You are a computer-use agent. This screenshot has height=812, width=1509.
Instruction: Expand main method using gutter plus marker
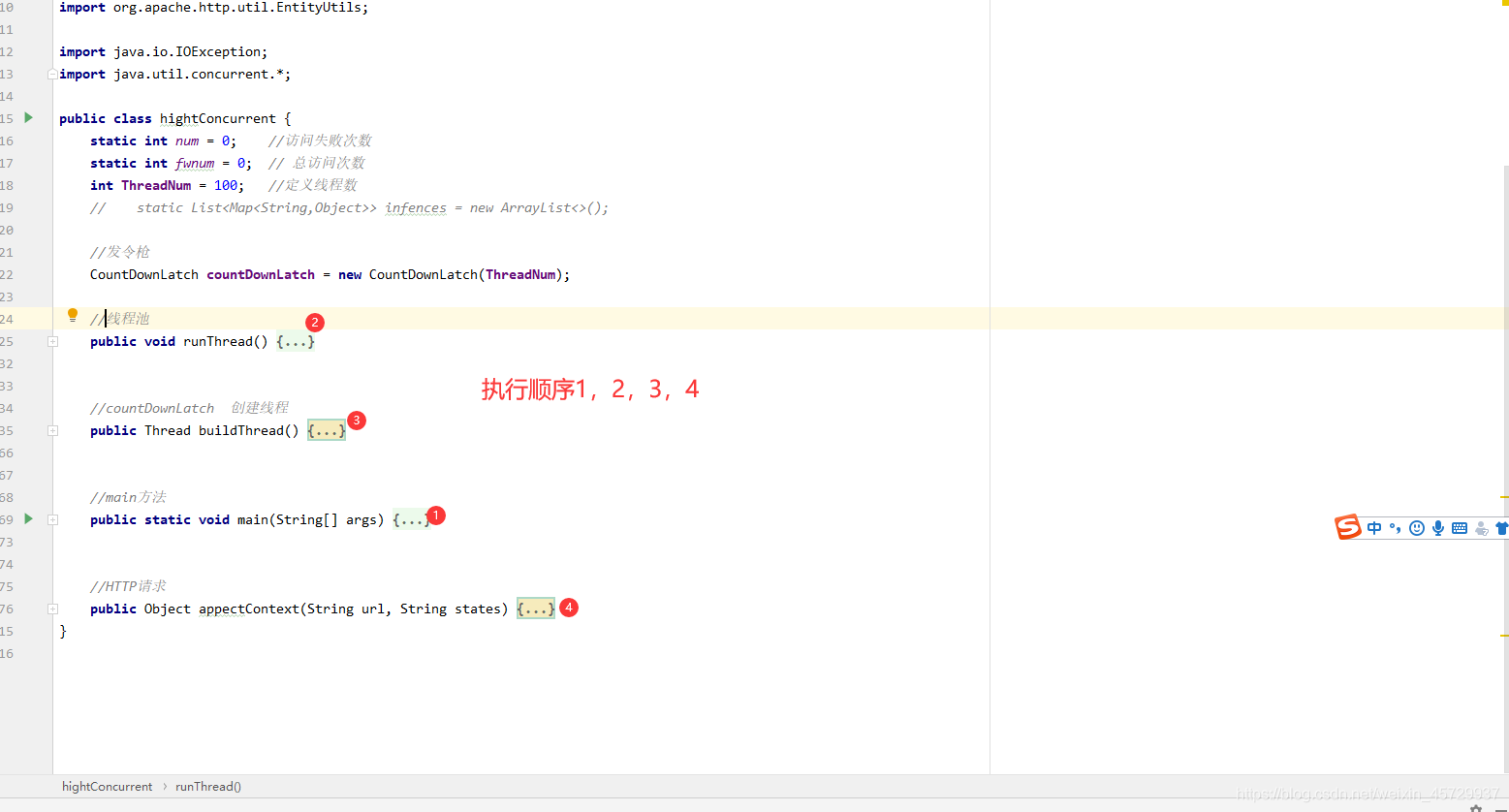(x=52, y=519)
